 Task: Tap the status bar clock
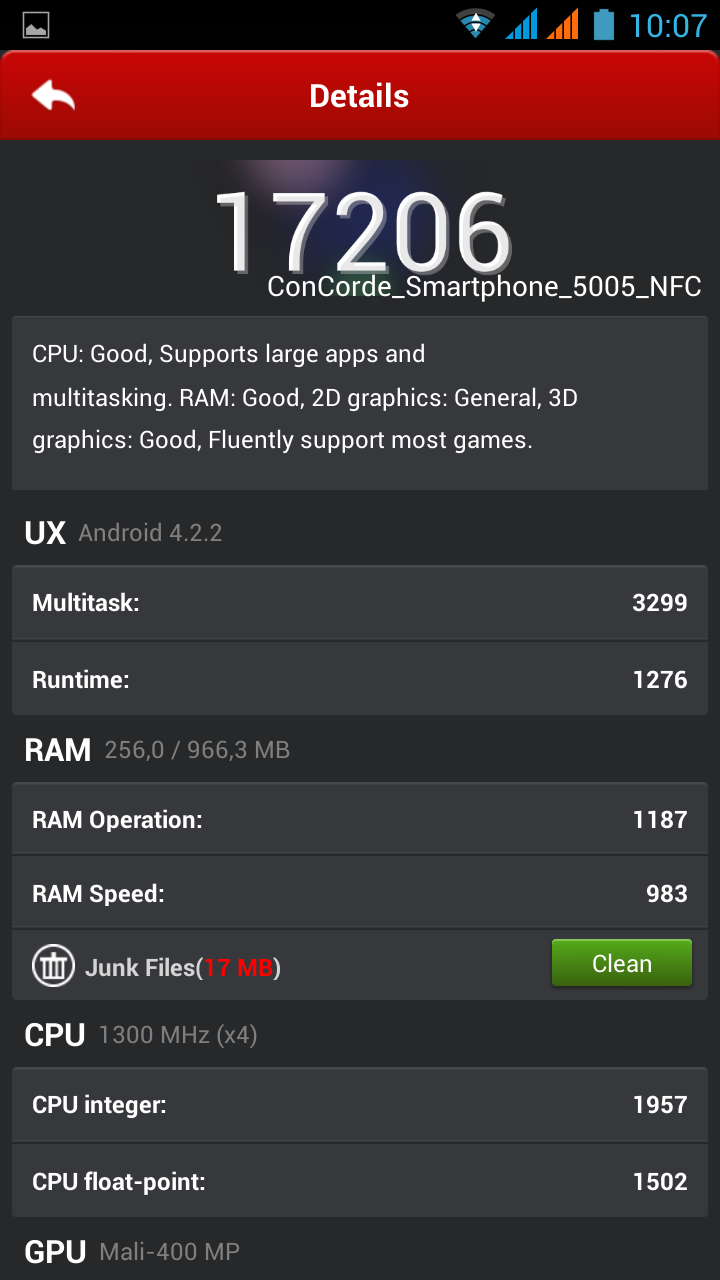coord(668,25)
